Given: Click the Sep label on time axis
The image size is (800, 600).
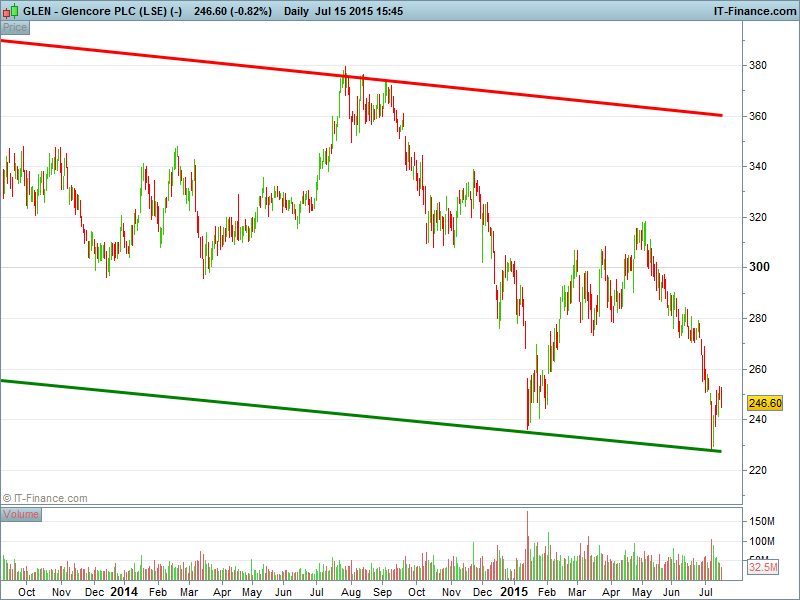Looking at the screenshot, I should pyautogui.click(x=382, y=592).
